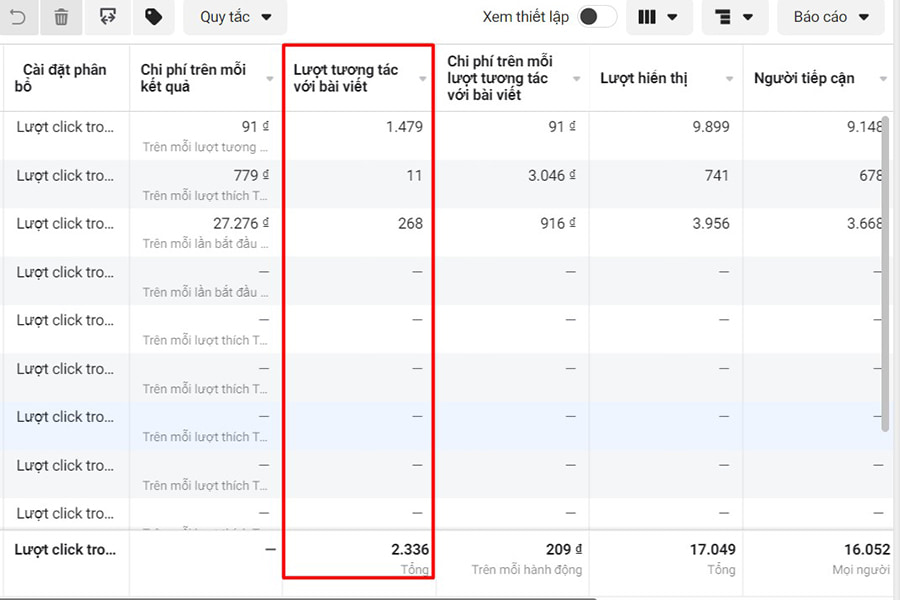900x600 pixels.
Task: Select Lượt tương tác với bài viết header
Action: 346,78
